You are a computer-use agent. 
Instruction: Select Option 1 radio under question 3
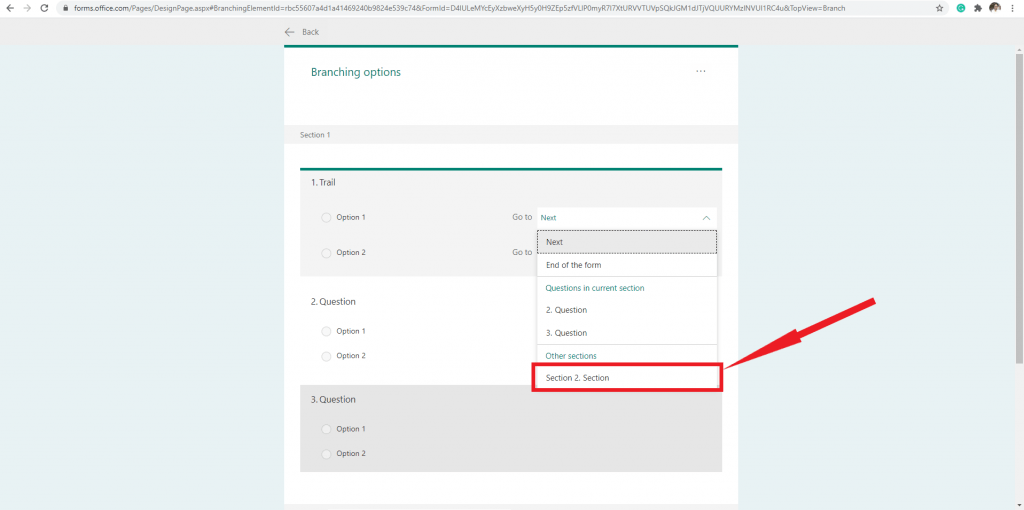[326, 429]
